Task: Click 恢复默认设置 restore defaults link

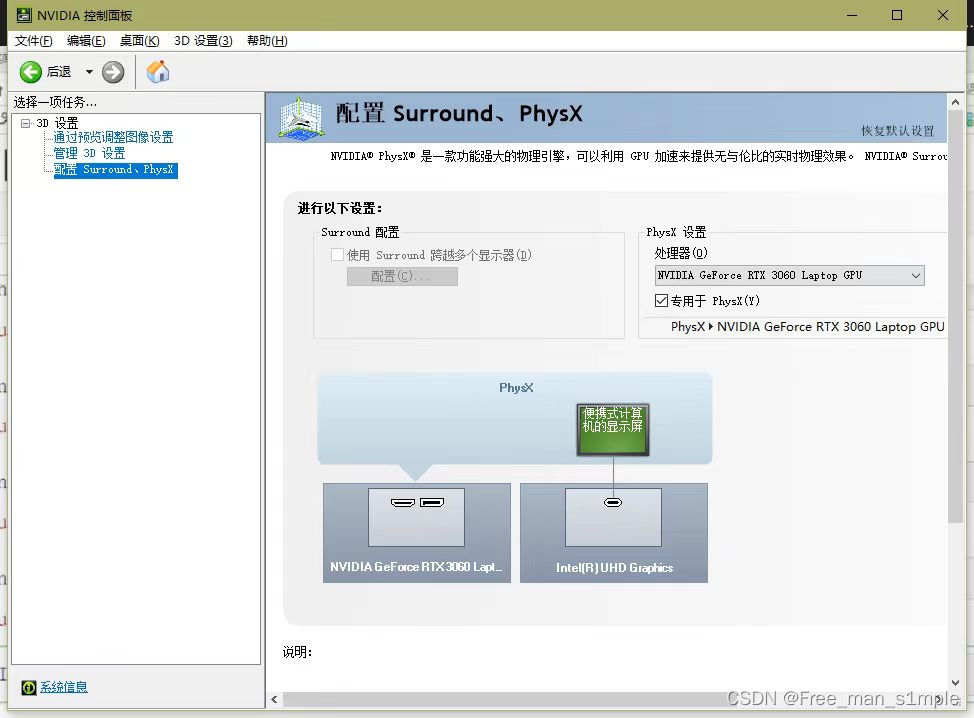Action: [897, 130]
